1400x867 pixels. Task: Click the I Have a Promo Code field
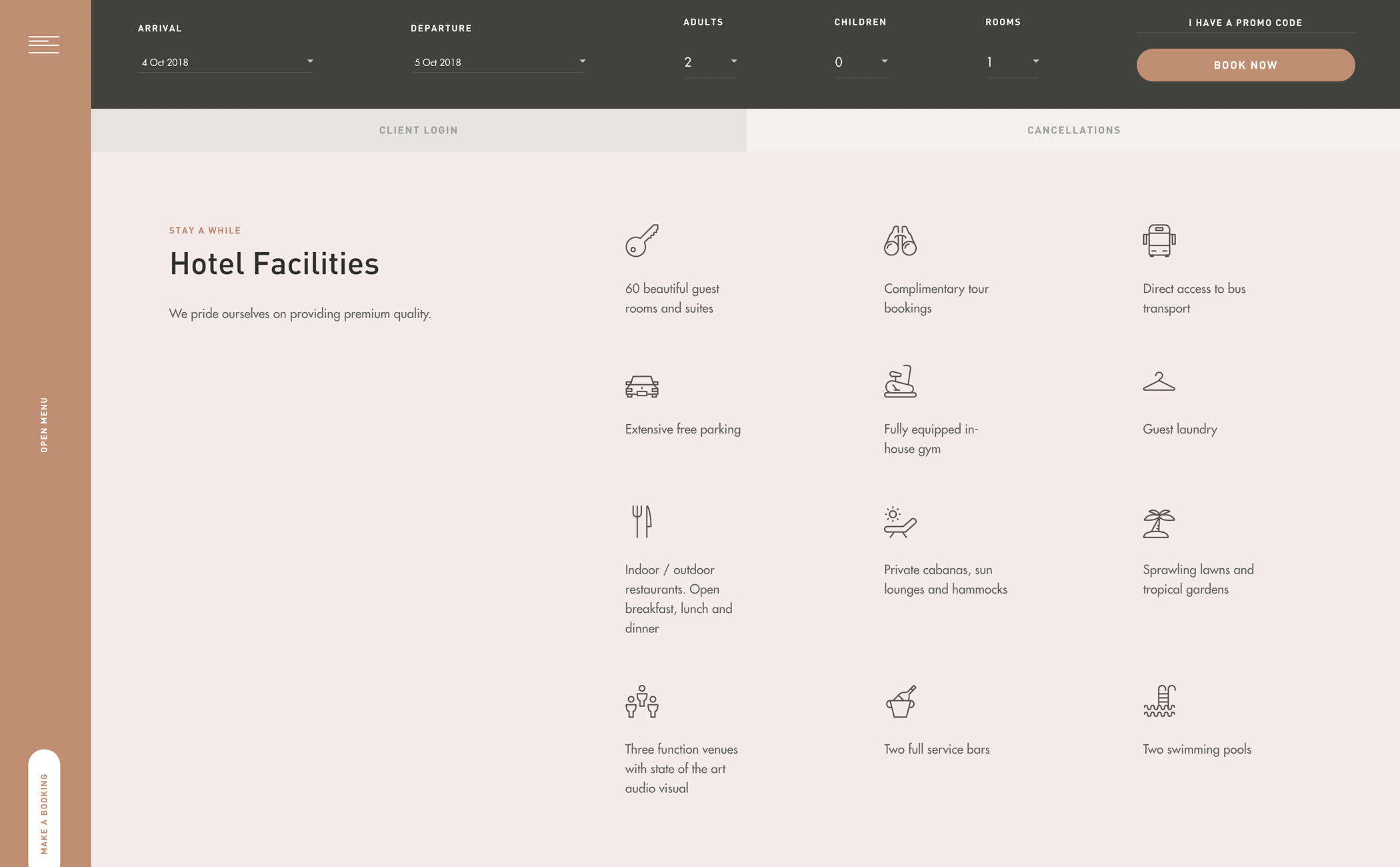pos(1245,23)
